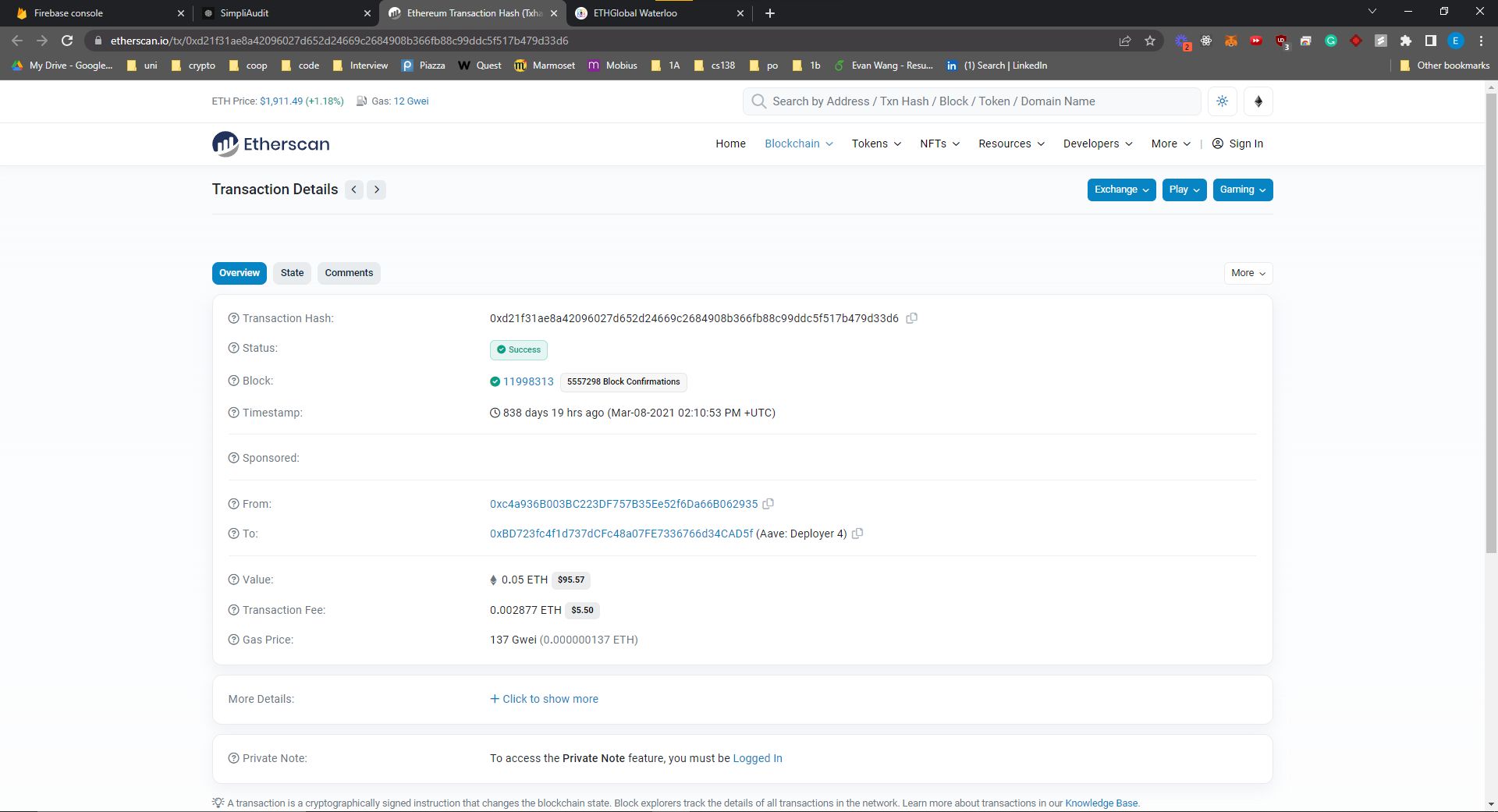This screenshot has width=1498, height=812.
Task: Copy the From address
Action: point(768,504)
